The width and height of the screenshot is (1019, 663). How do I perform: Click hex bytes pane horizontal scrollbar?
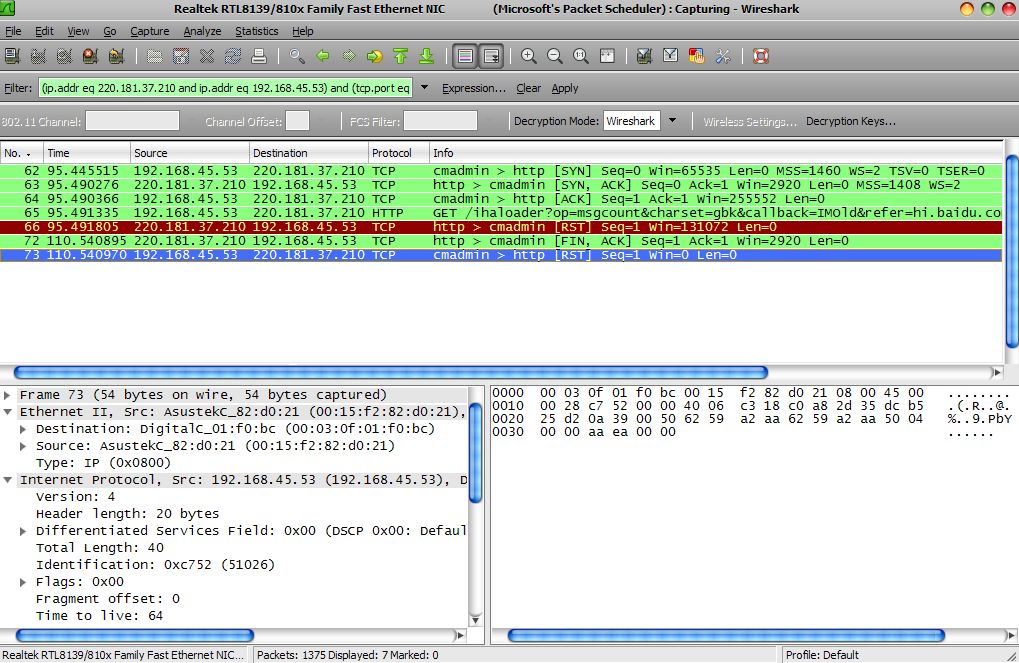click(726, 635)
